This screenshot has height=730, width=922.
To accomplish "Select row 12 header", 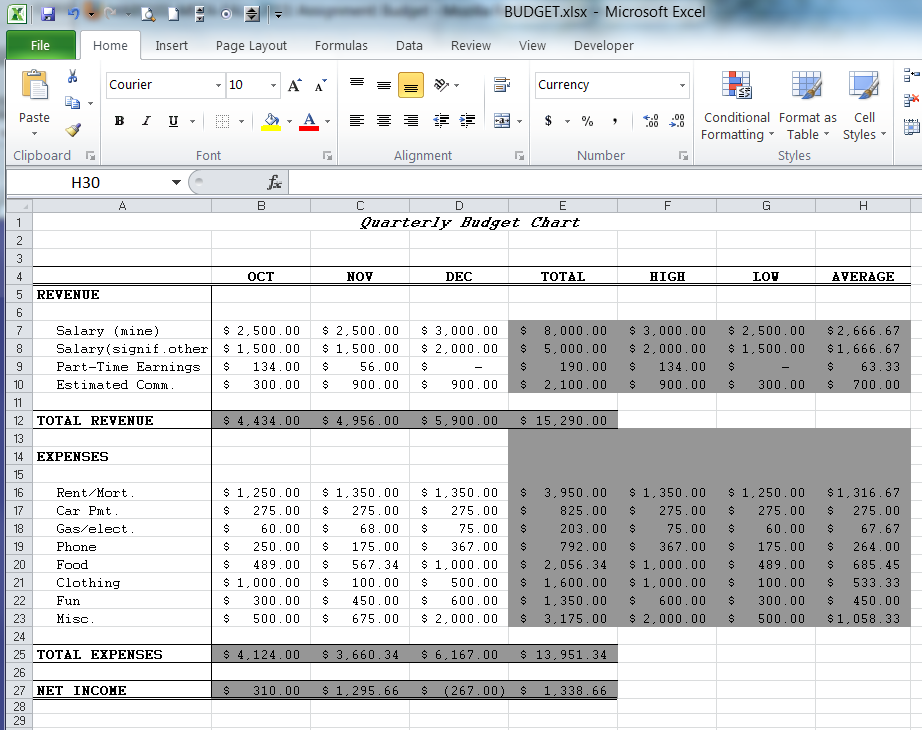I will click(x=19, y=421).
